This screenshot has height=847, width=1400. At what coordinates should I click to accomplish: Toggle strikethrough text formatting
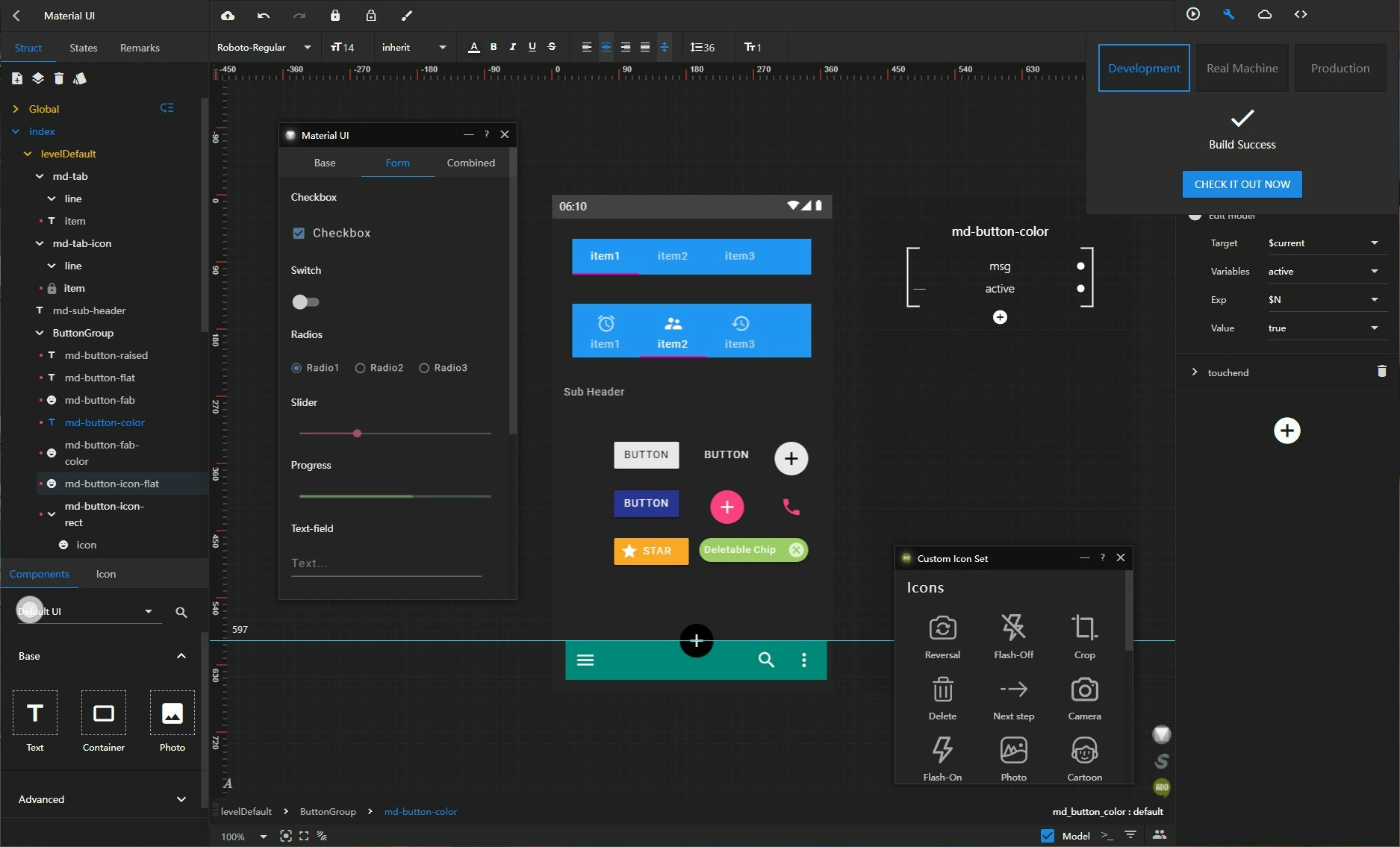[552, 47]
